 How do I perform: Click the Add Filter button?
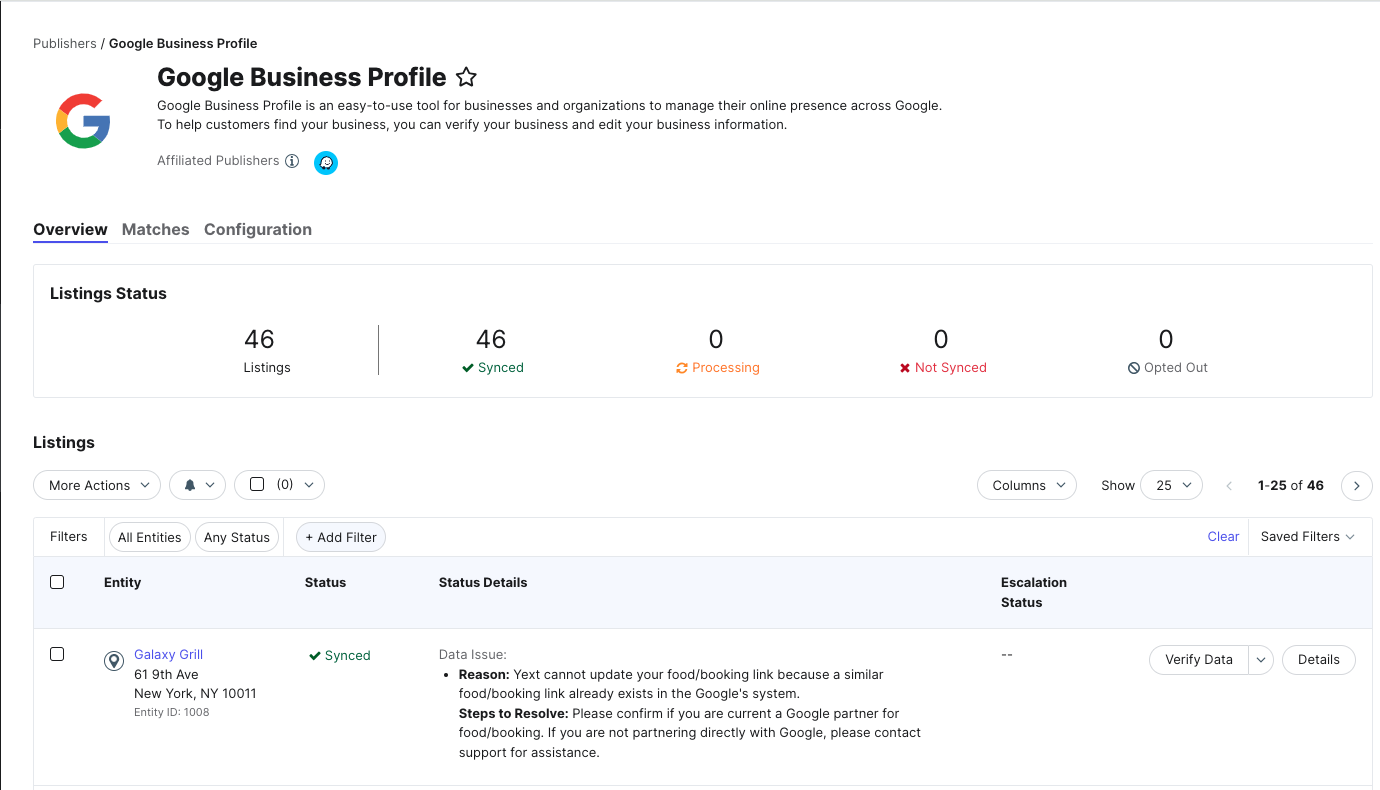pos(341,537)
